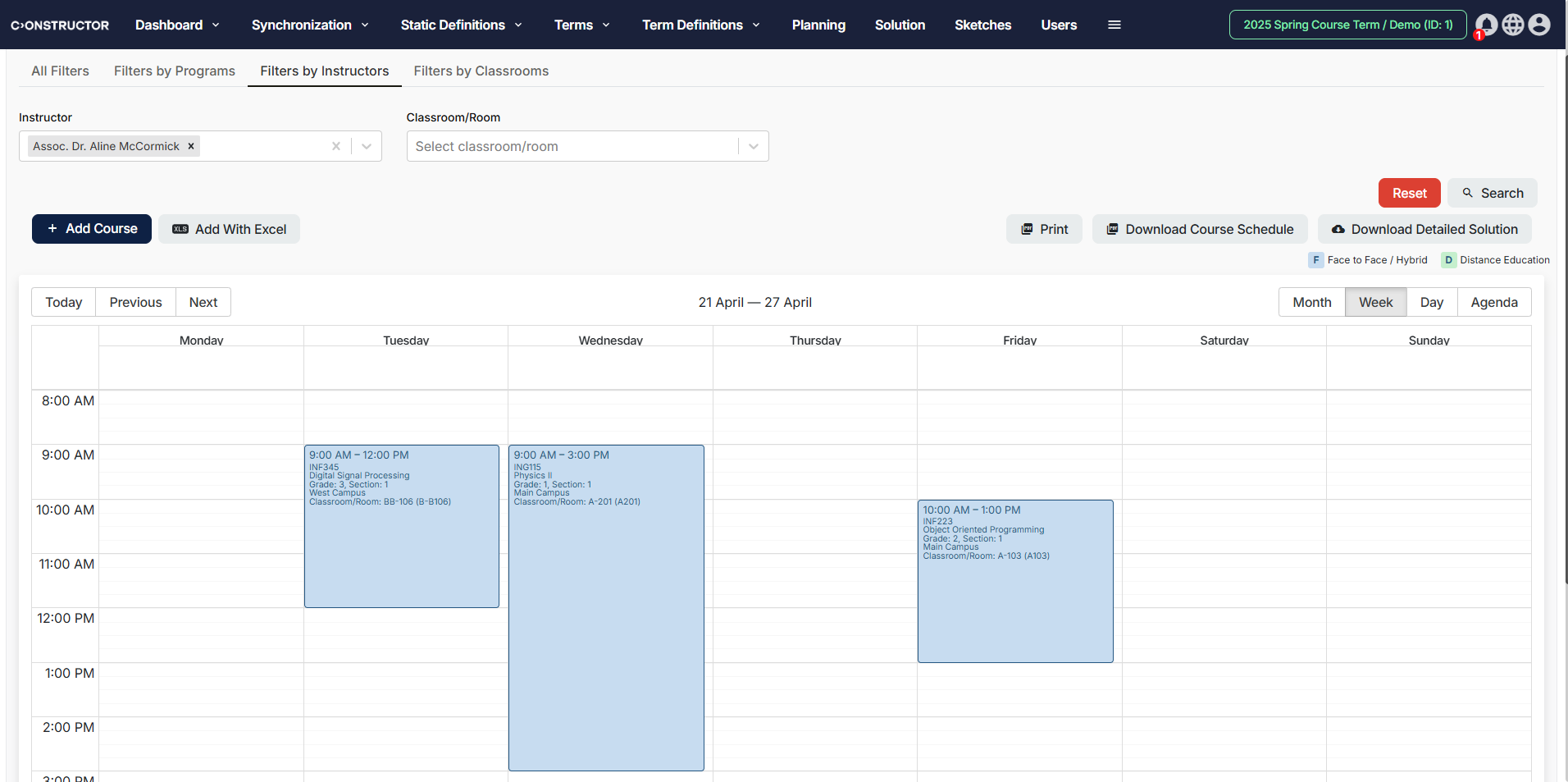Remove the Assoc. Dr. Aline McCormick filter chip

(190, 146)
